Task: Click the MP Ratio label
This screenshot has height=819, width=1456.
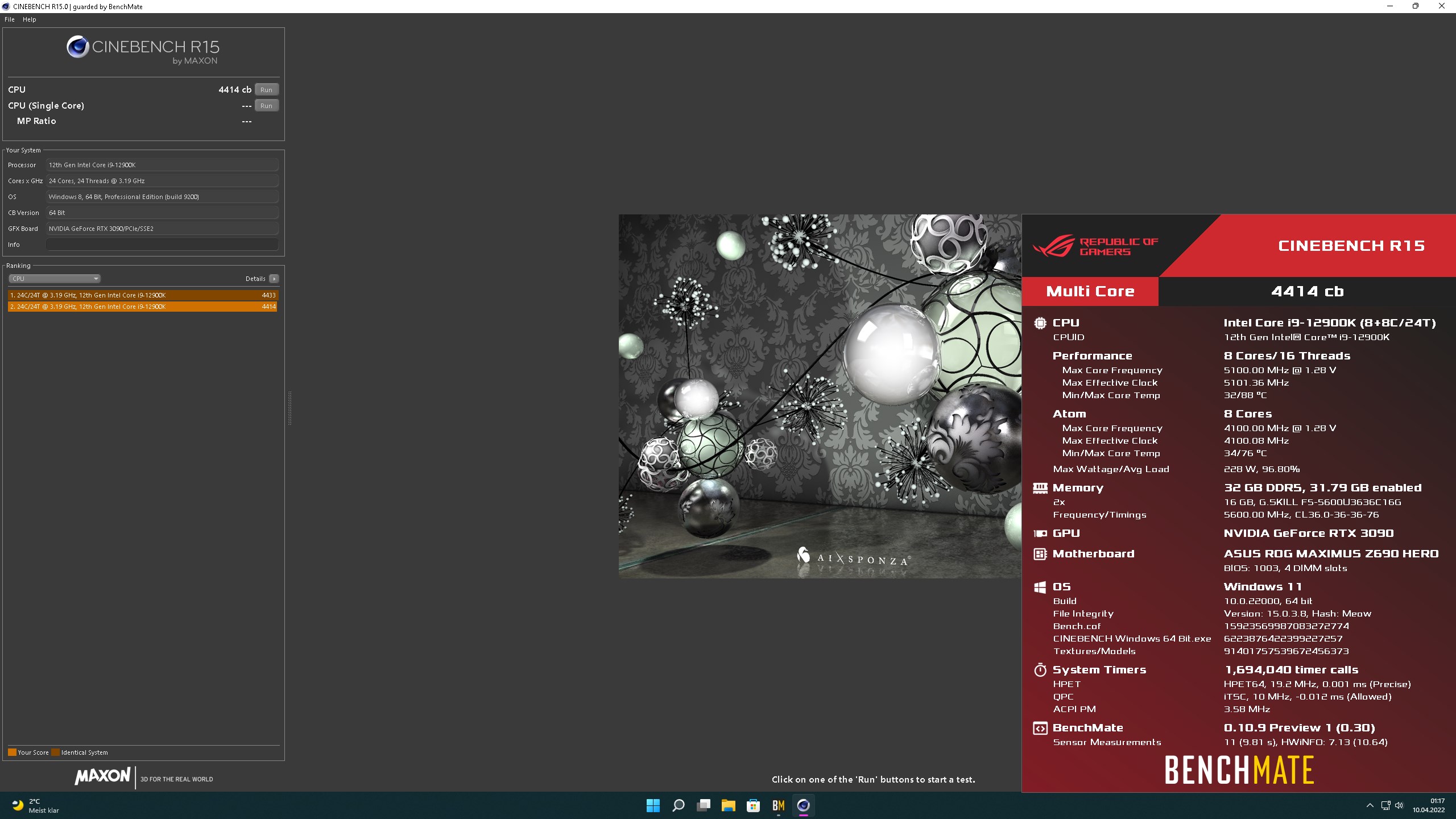Action: (36, 121)
